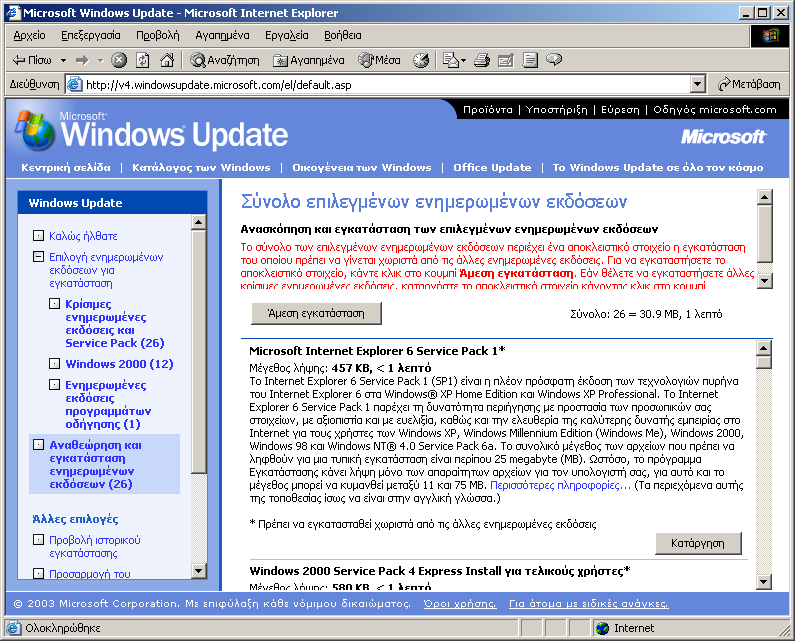
Task: Click the Stop loading icon
Action: (119, 60)
